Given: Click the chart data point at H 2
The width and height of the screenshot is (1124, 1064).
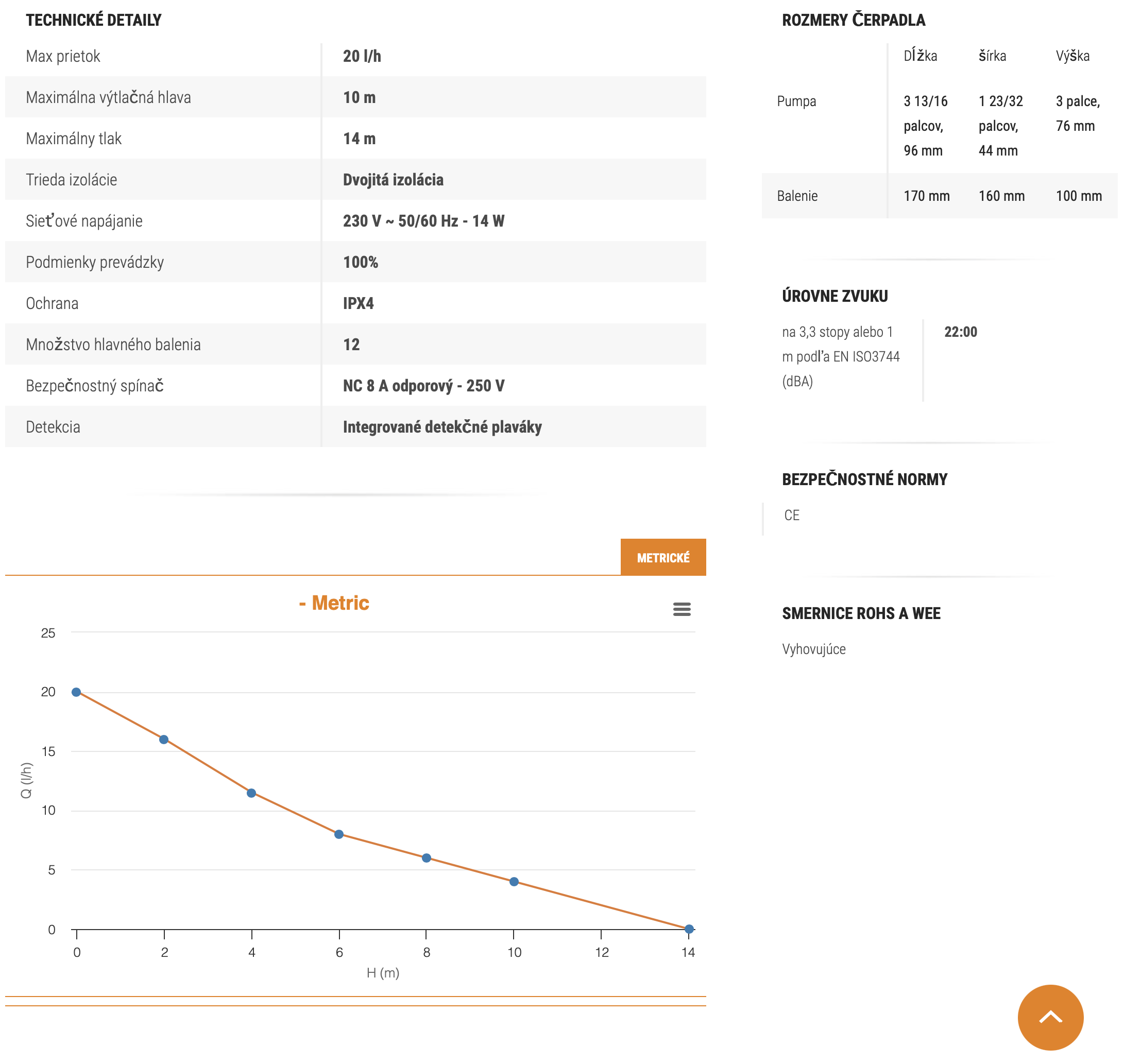Looking at the screenshot, I should [x=164, y=740].
